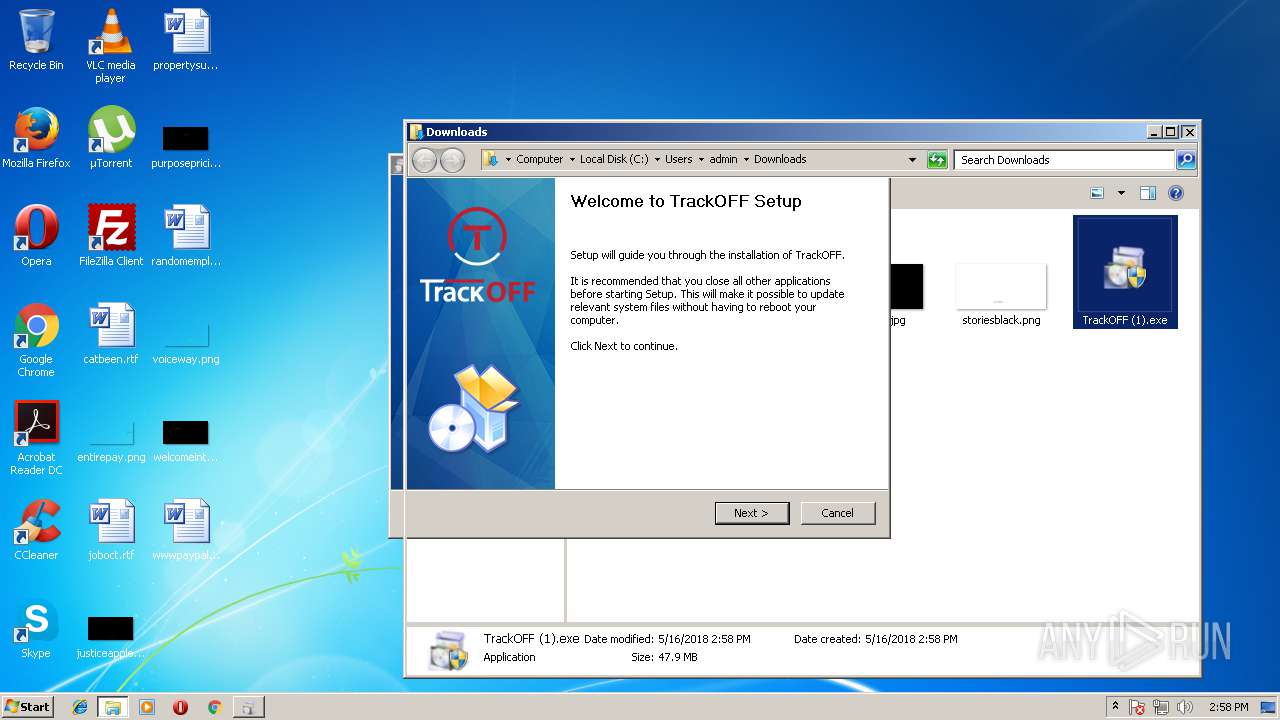Open the view options dropdown arrow
1280x720 pixels.
click(x=1121, y=193)
